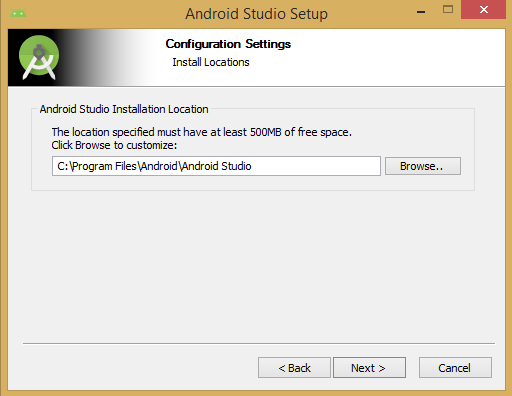This screenshot has width=512, height=396.
Task: Click the Android Studio Setup title text
Action: pos(256,14)
